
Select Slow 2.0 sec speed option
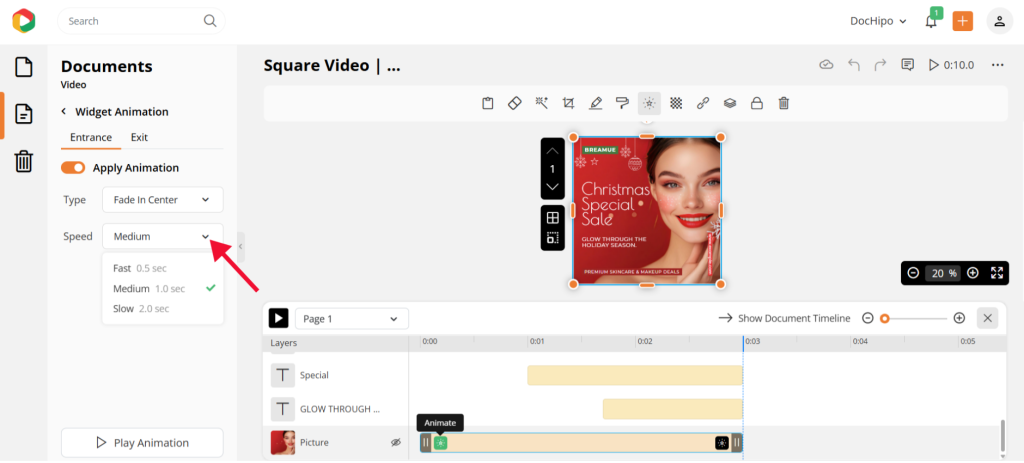click(163, 309)
